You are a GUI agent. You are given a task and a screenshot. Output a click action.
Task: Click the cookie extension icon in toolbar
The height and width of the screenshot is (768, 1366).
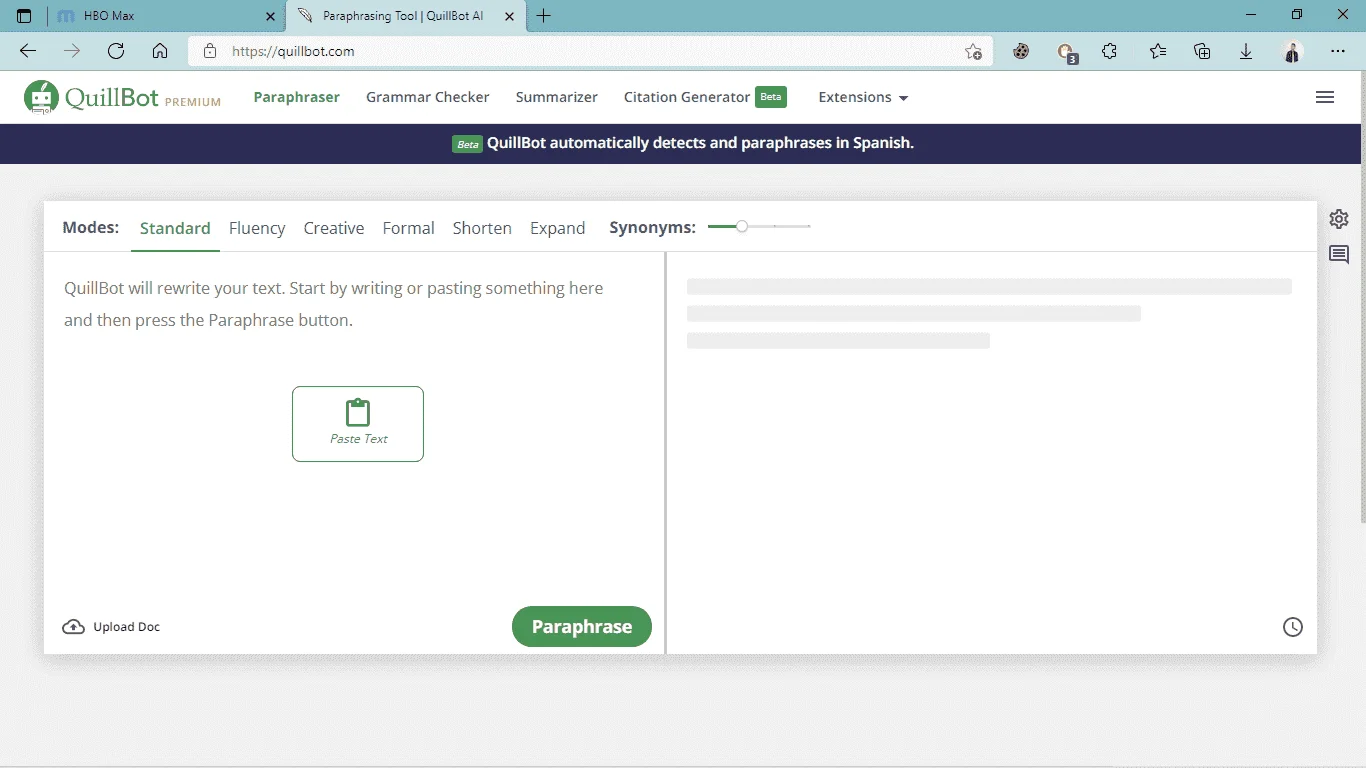pos(1021,51)
